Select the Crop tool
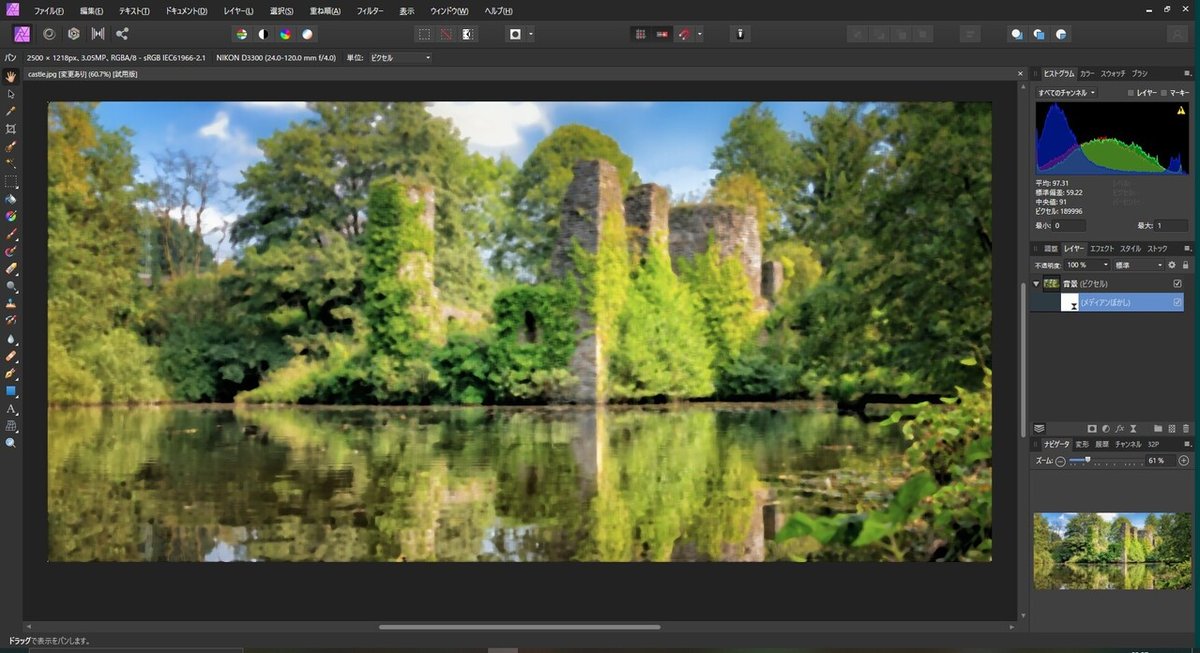 [11, 128]
